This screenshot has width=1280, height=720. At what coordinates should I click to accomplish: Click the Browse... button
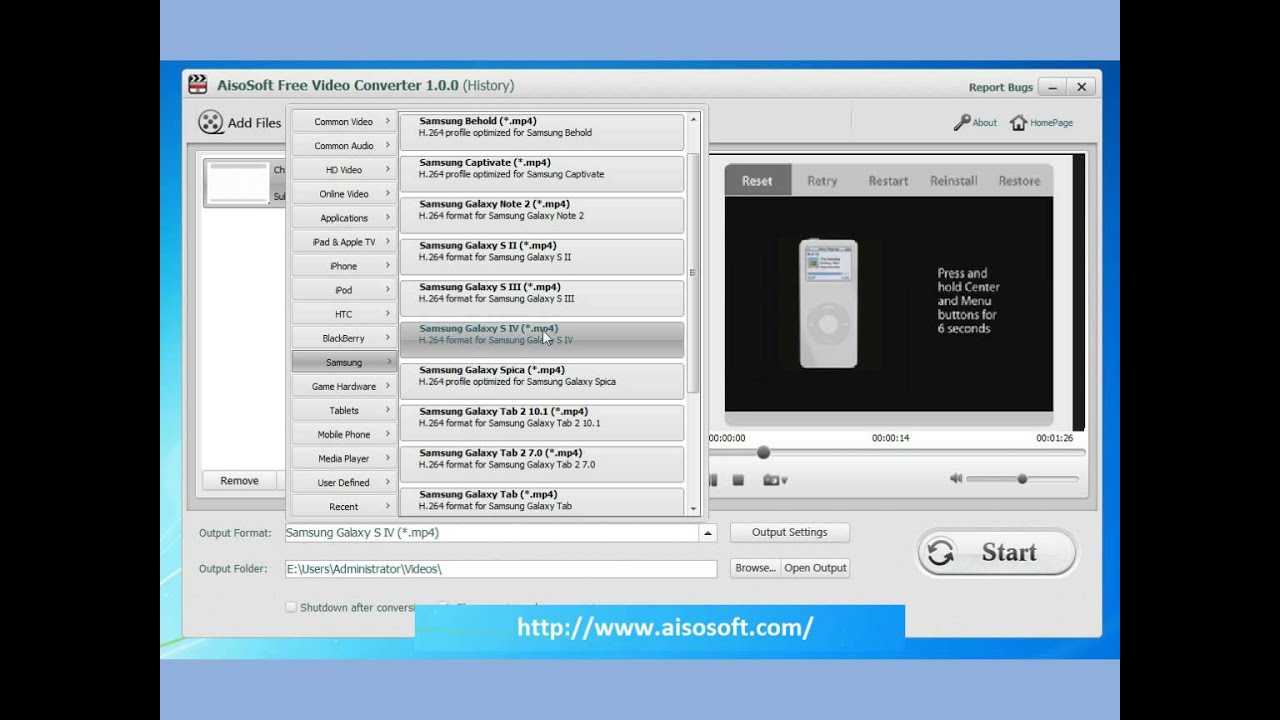[755, 568]
